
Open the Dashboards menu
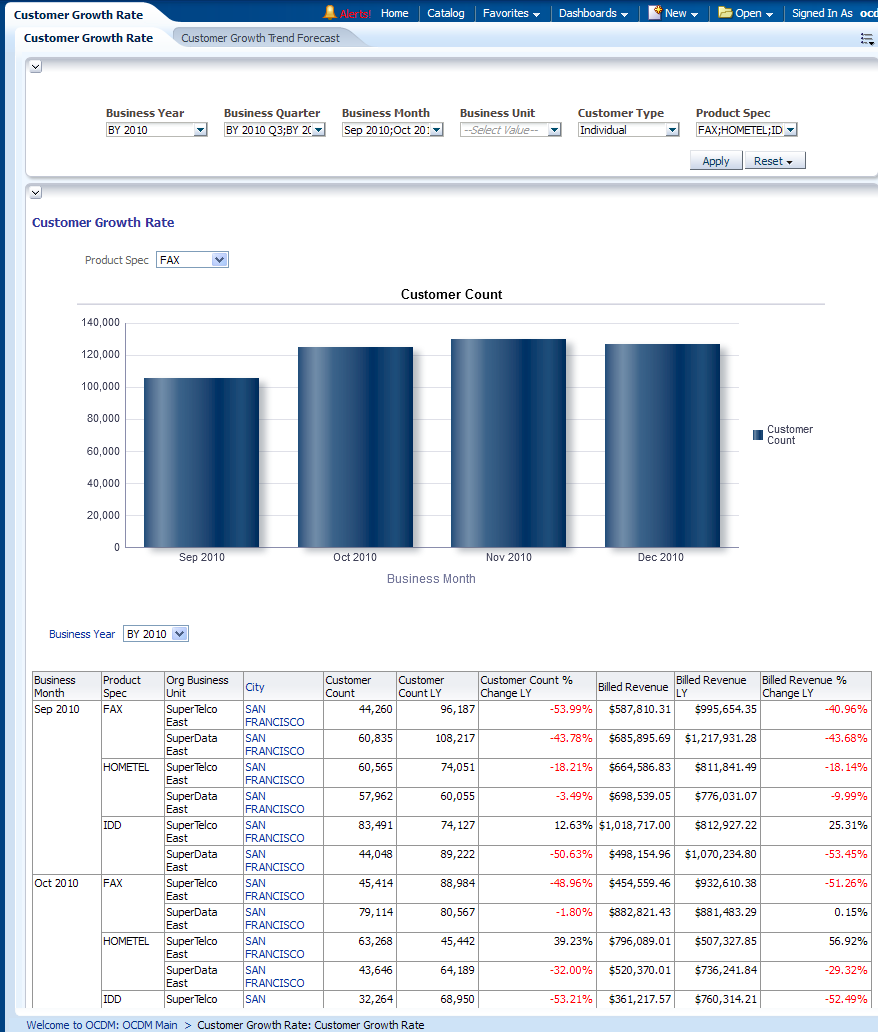click(593, 13)
